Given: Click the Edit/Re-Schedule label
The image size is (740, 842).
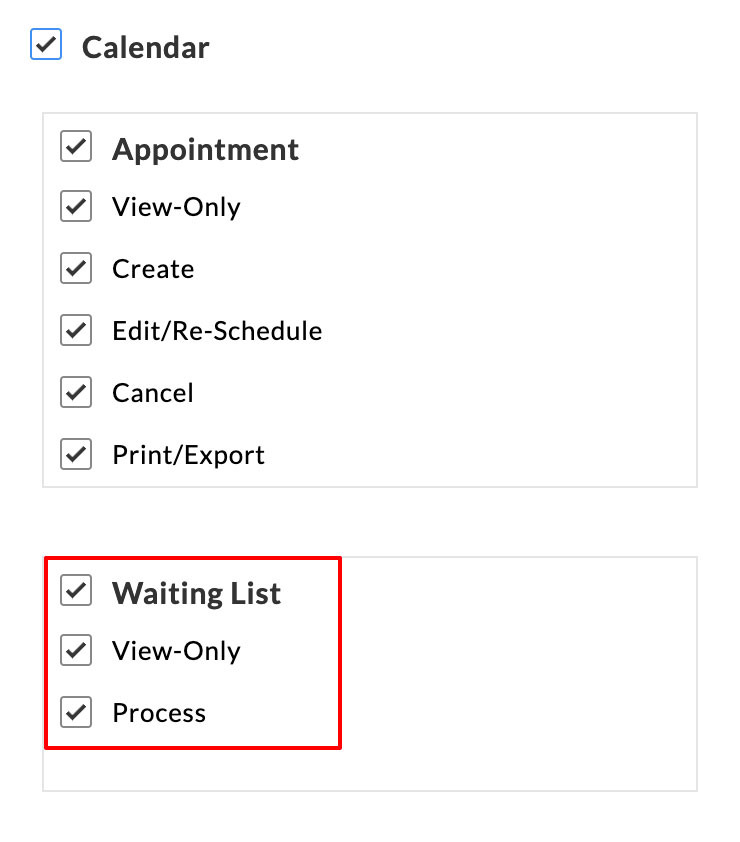Looking at the screenshot, I should [x=218, y=330].
